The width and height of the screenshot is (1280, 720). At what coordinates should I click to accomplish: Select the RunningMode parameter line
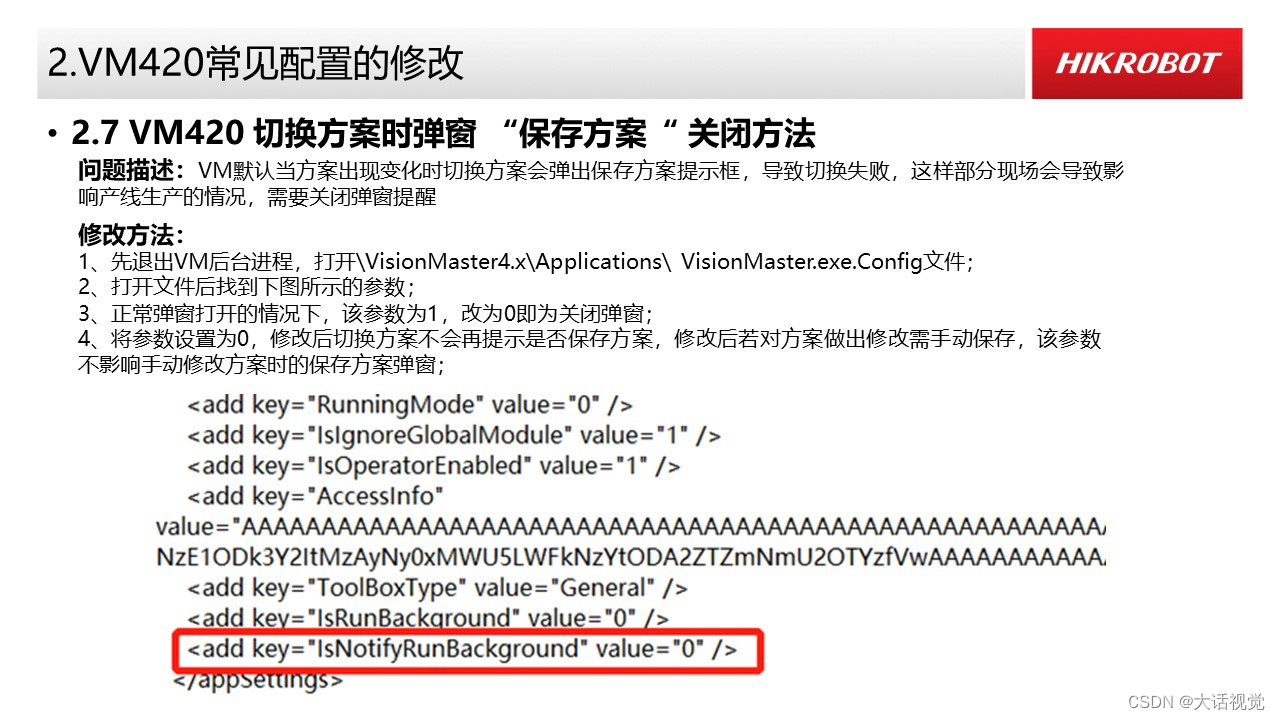pos(410,404)
